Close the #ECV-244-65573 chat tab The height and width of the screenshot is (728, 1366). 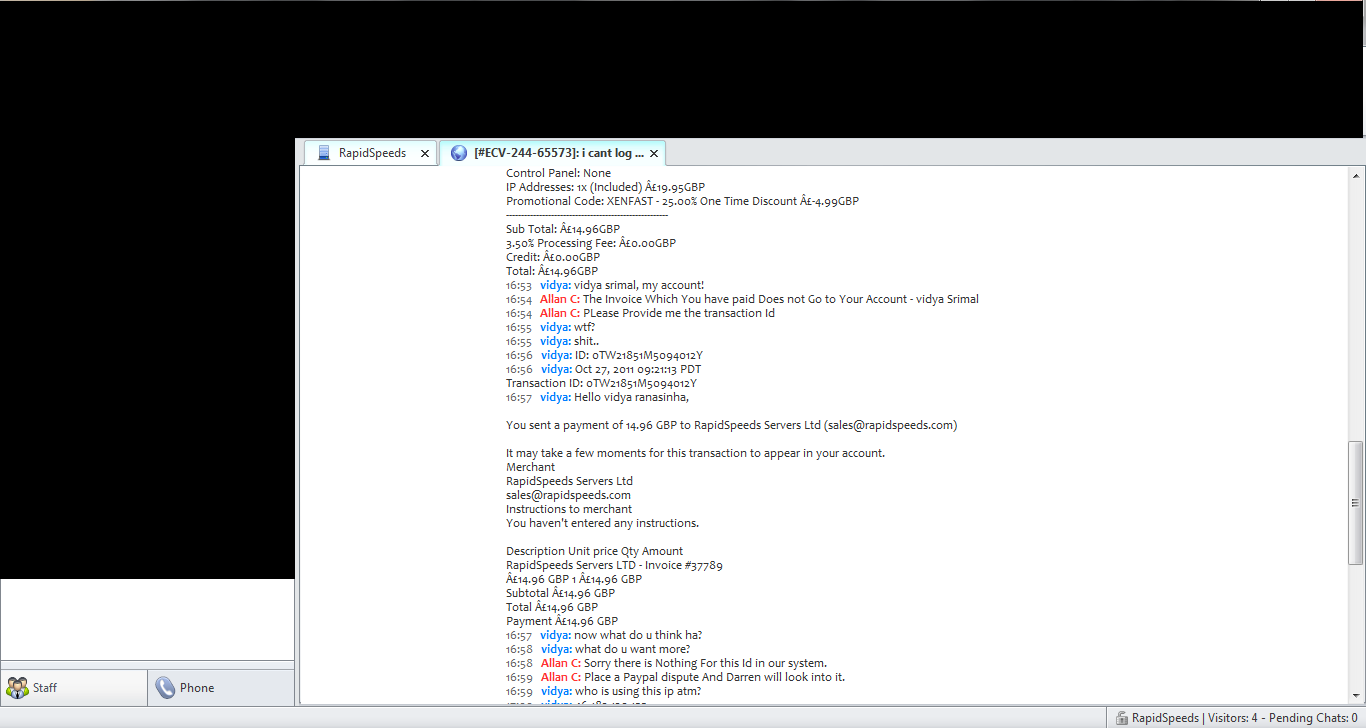click(654, 154)
